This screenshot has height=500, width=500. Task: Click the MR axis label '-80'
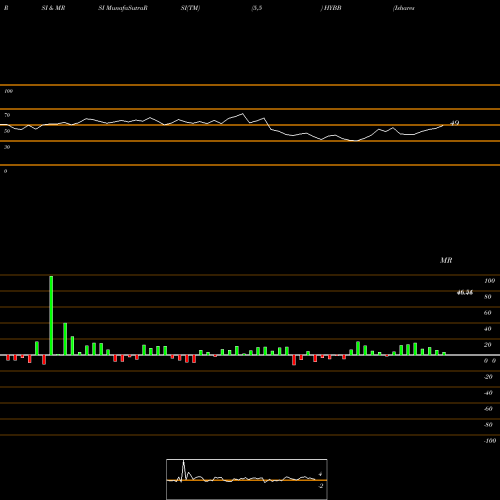(x=488, y=425)
